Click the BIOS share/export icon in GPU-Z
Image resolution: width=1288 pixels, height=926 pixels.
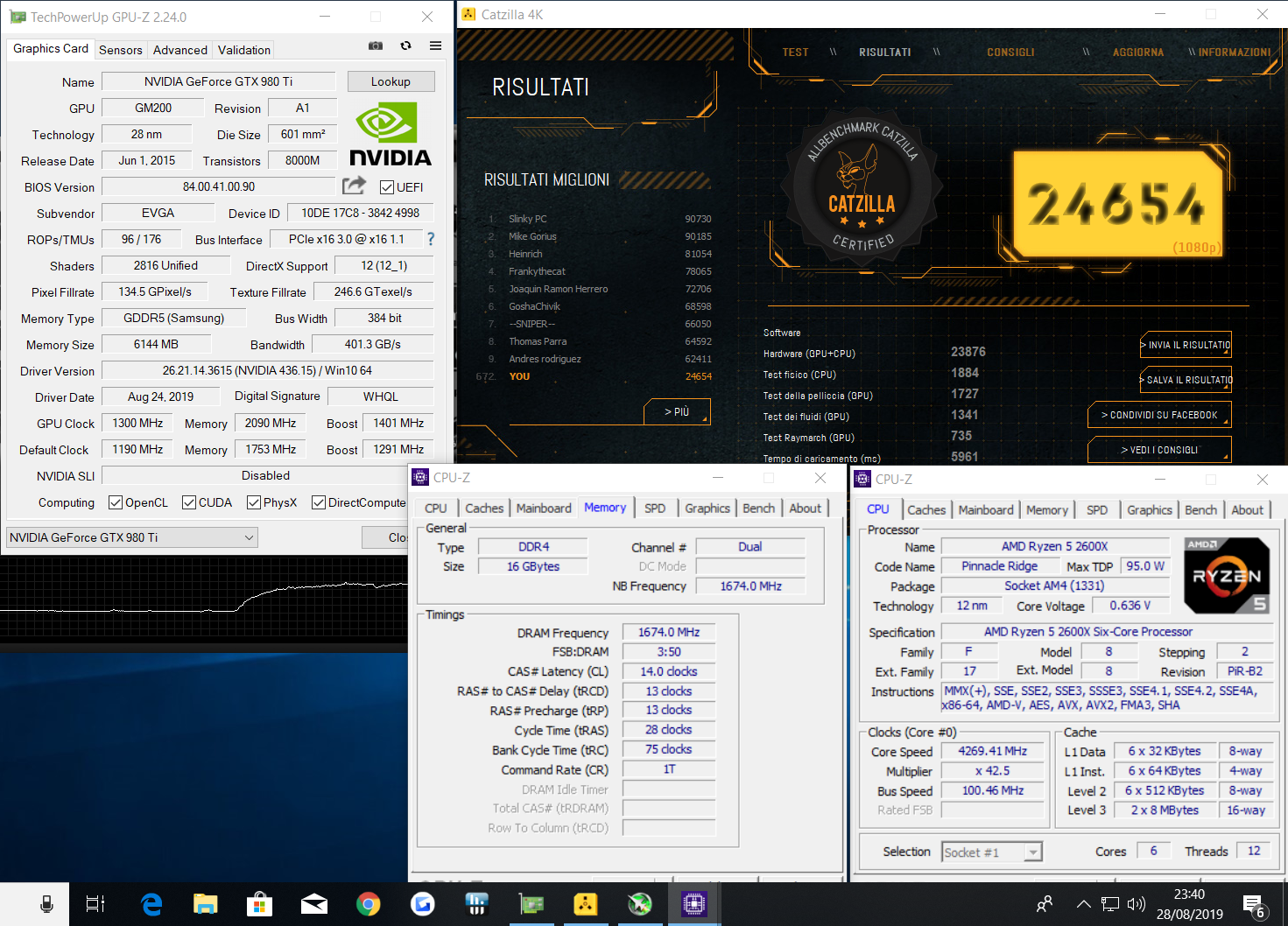(355, 186)
